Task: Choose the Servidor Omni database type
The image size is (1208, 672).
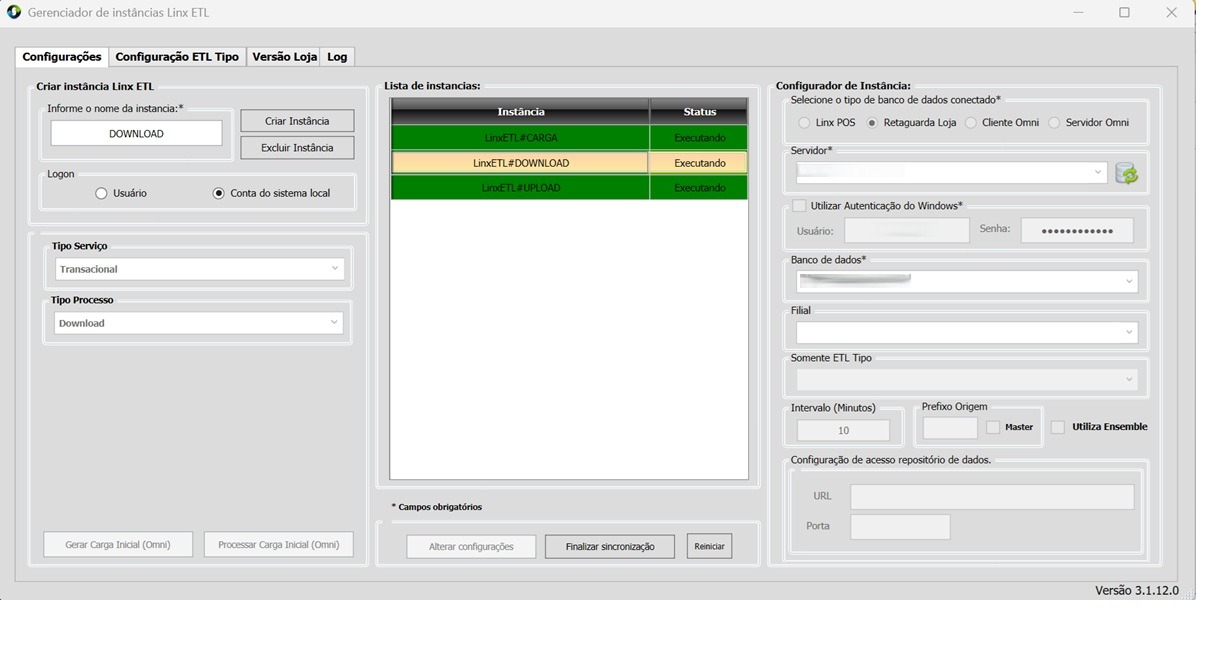Action: (x=1054, y=122)
